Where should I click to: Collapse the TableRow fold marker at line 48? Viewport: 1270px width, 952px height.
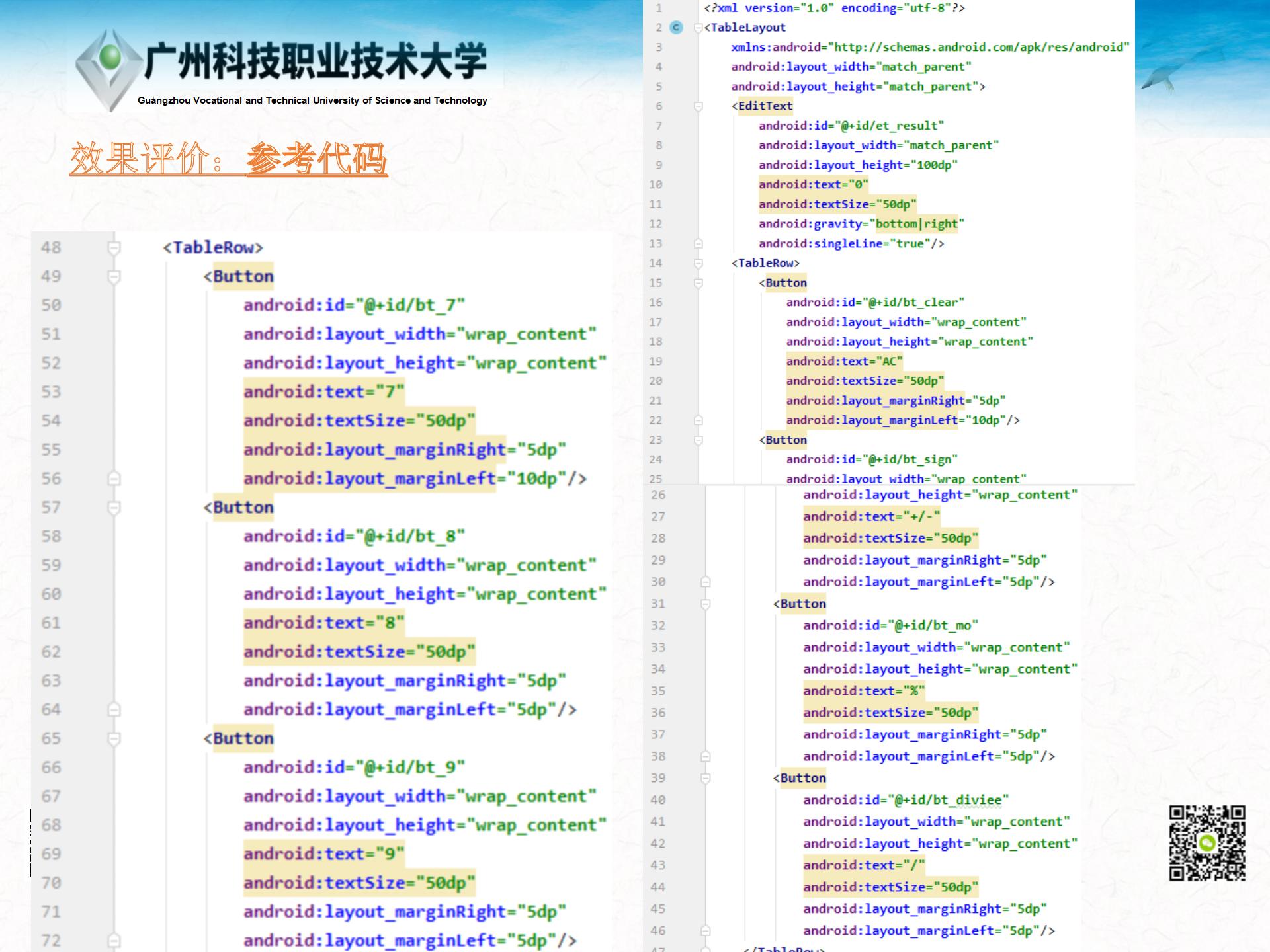(114, 248)
